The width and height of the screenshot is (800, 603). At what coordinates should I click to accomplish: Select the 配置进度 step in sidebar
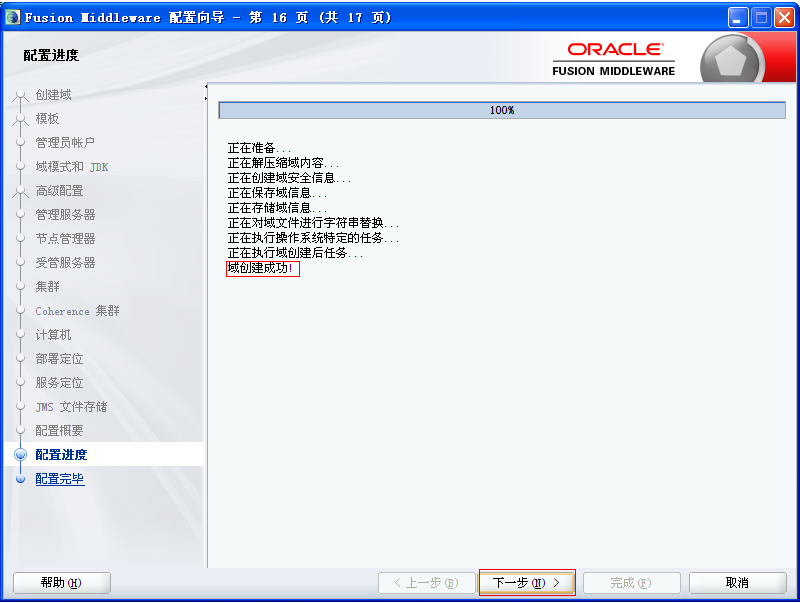click(61, 455)
